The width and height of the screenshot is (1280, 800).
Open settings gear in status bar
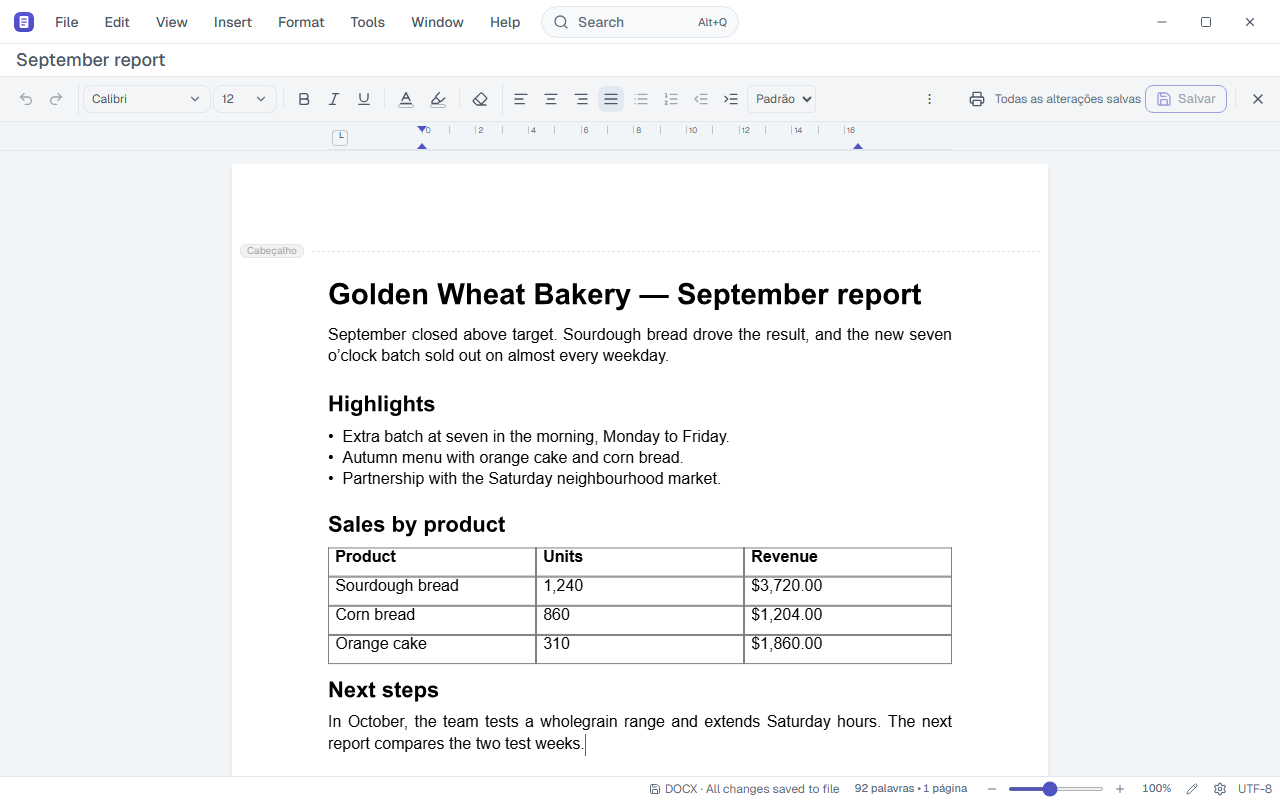point(1220,789)
